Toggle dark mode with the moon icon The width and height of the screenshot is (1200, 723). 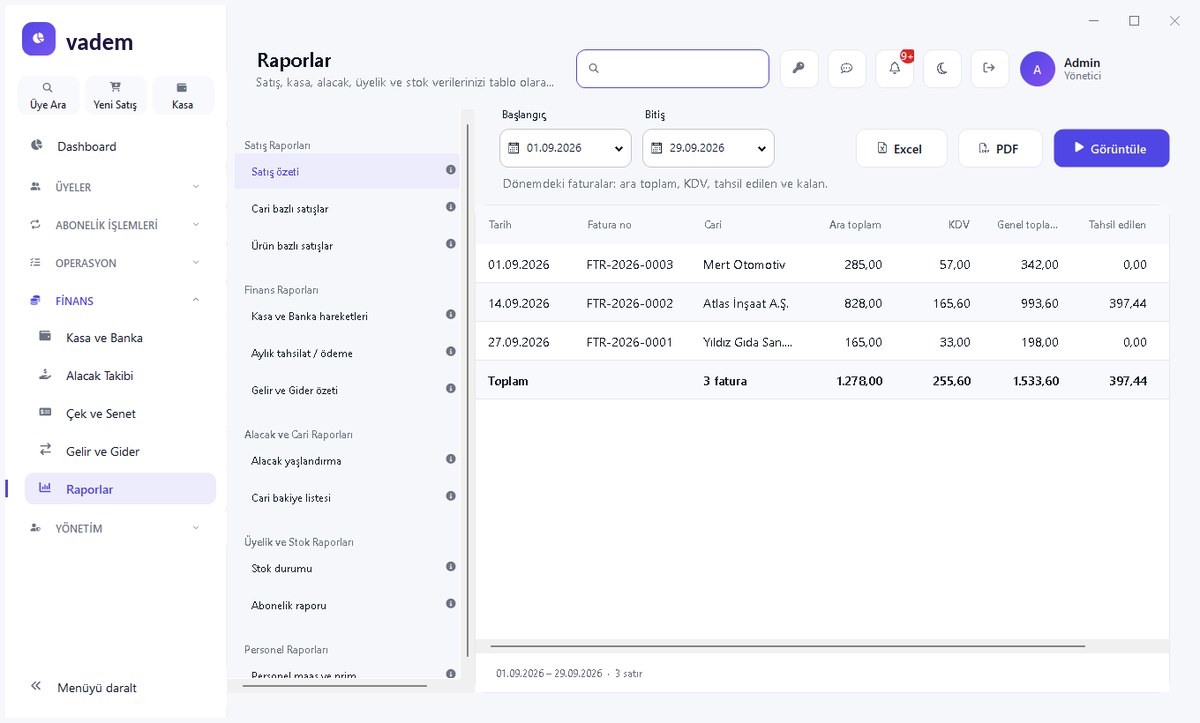[942, 68]
